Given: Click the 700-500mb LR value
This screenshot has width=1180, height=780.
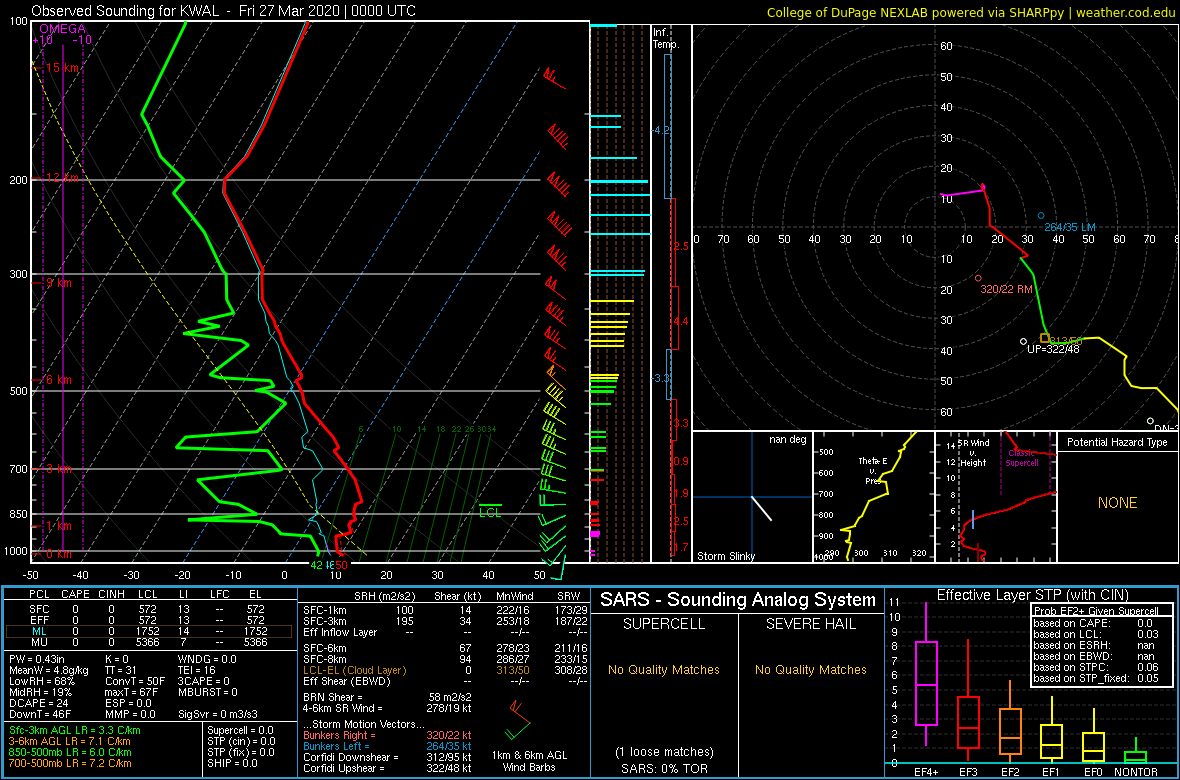Looking at the screenshot, I should pyautogui.click(x=70, y=763).
